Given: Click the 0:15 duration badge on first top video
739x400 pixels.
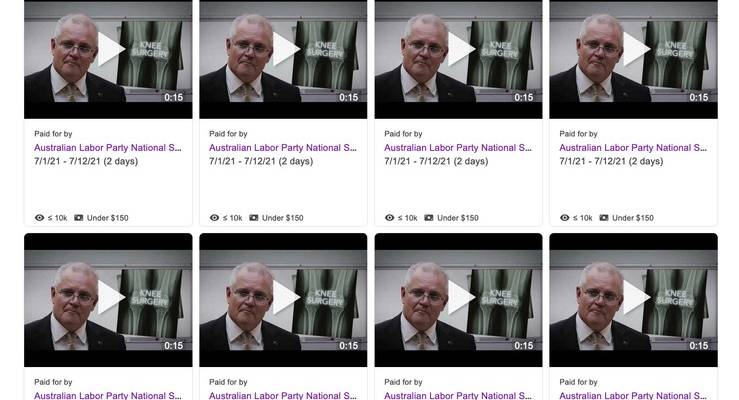Looking at the screenshot, I should pos(173,98).
